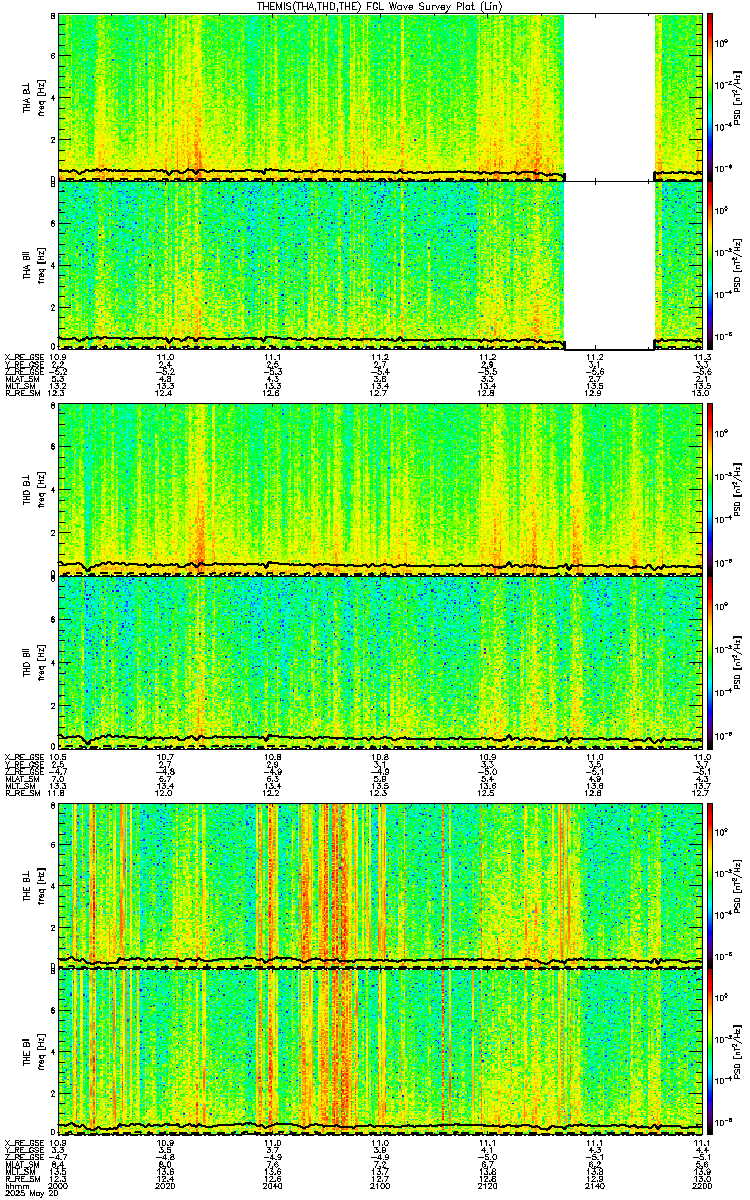The image size is (750, 1200).
Task: Click the PSD [nT²/Hz] label beside THD B-perpendicular color bar
Action: [x=739, y=489]
